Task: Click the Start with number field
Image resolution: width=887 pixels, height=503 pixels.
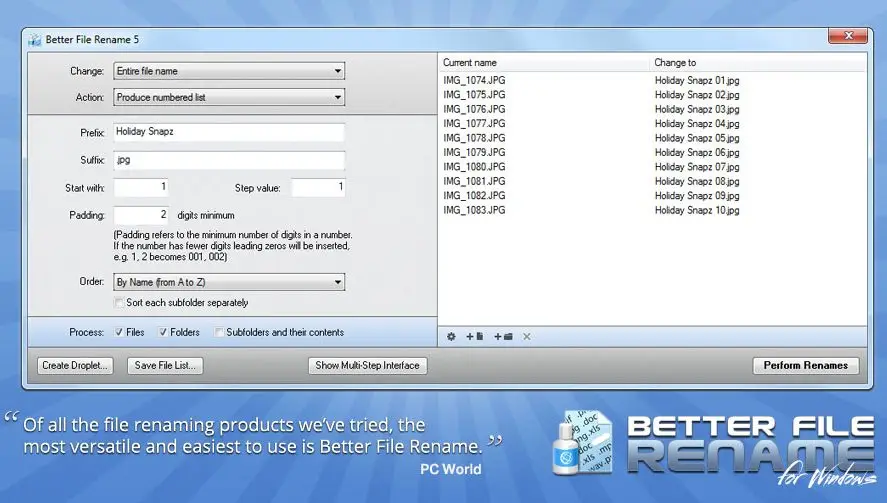Action: coord(141,187)
